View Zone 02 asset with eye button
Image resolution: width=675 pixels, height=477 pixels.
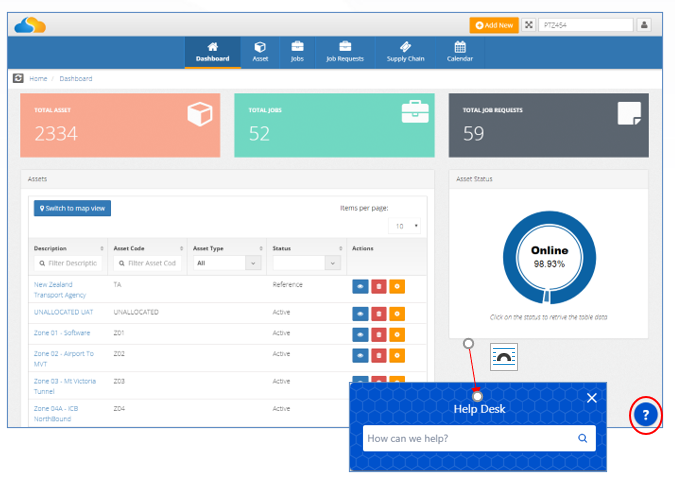point(360,355)
